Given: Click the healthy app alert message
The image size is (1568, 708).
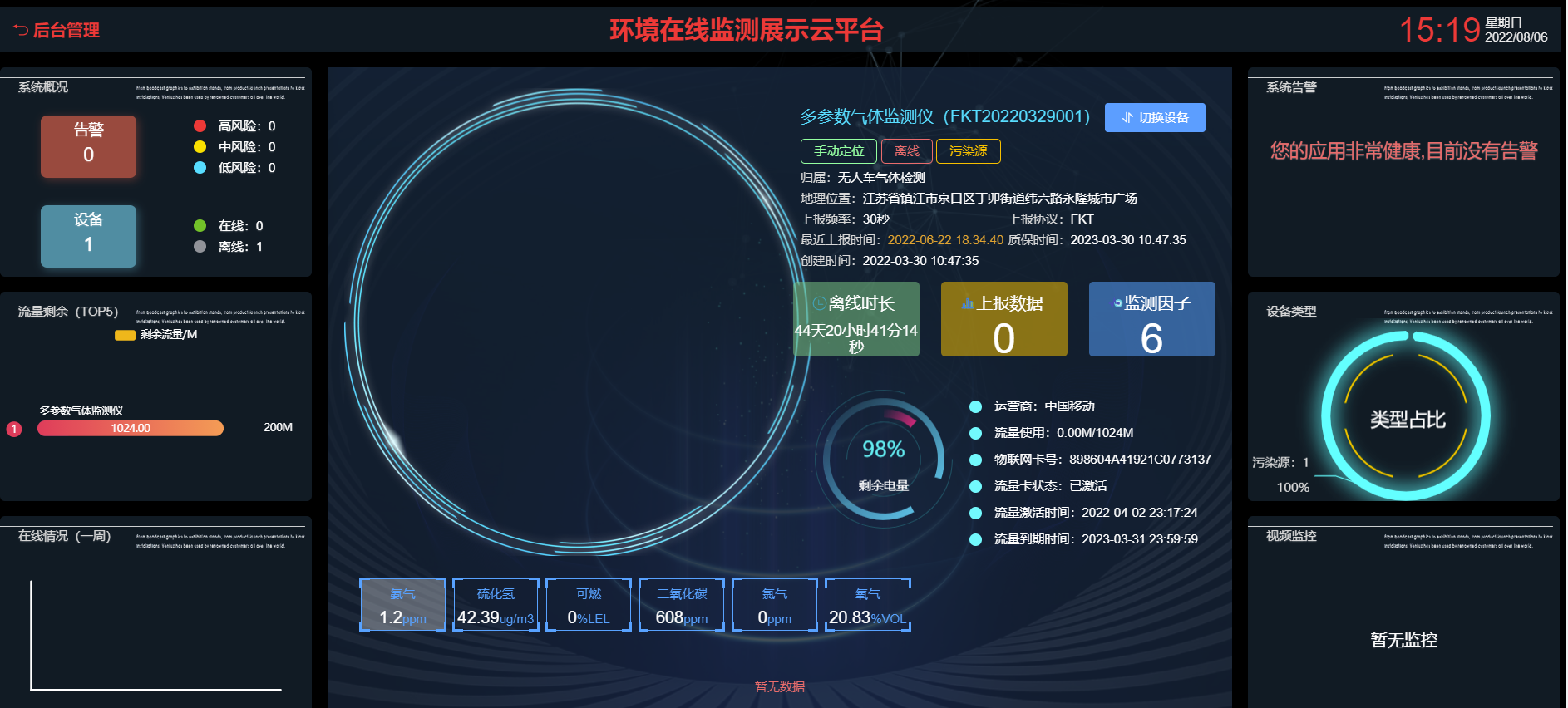Looking at the screenshot, I should [1403, 151].
